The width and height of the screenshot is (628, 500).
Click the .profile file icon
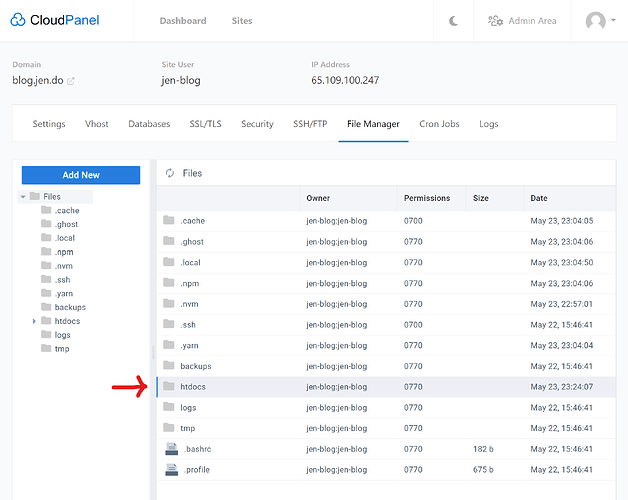171,470
